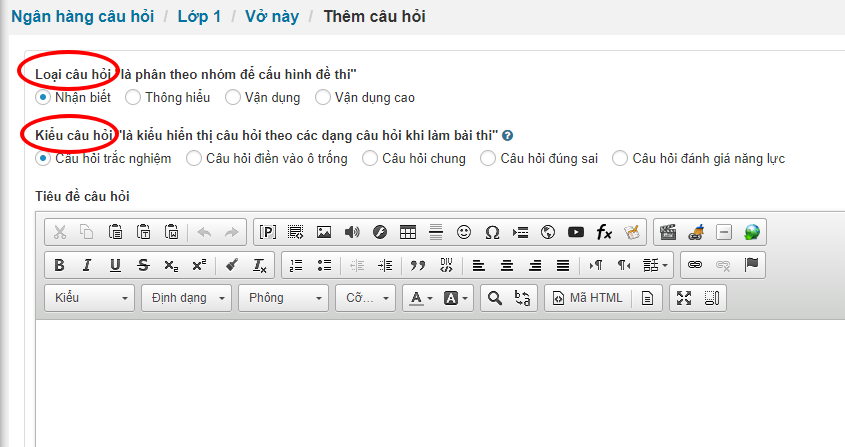Select Câu hỏi điền vào ô trống

193,159
